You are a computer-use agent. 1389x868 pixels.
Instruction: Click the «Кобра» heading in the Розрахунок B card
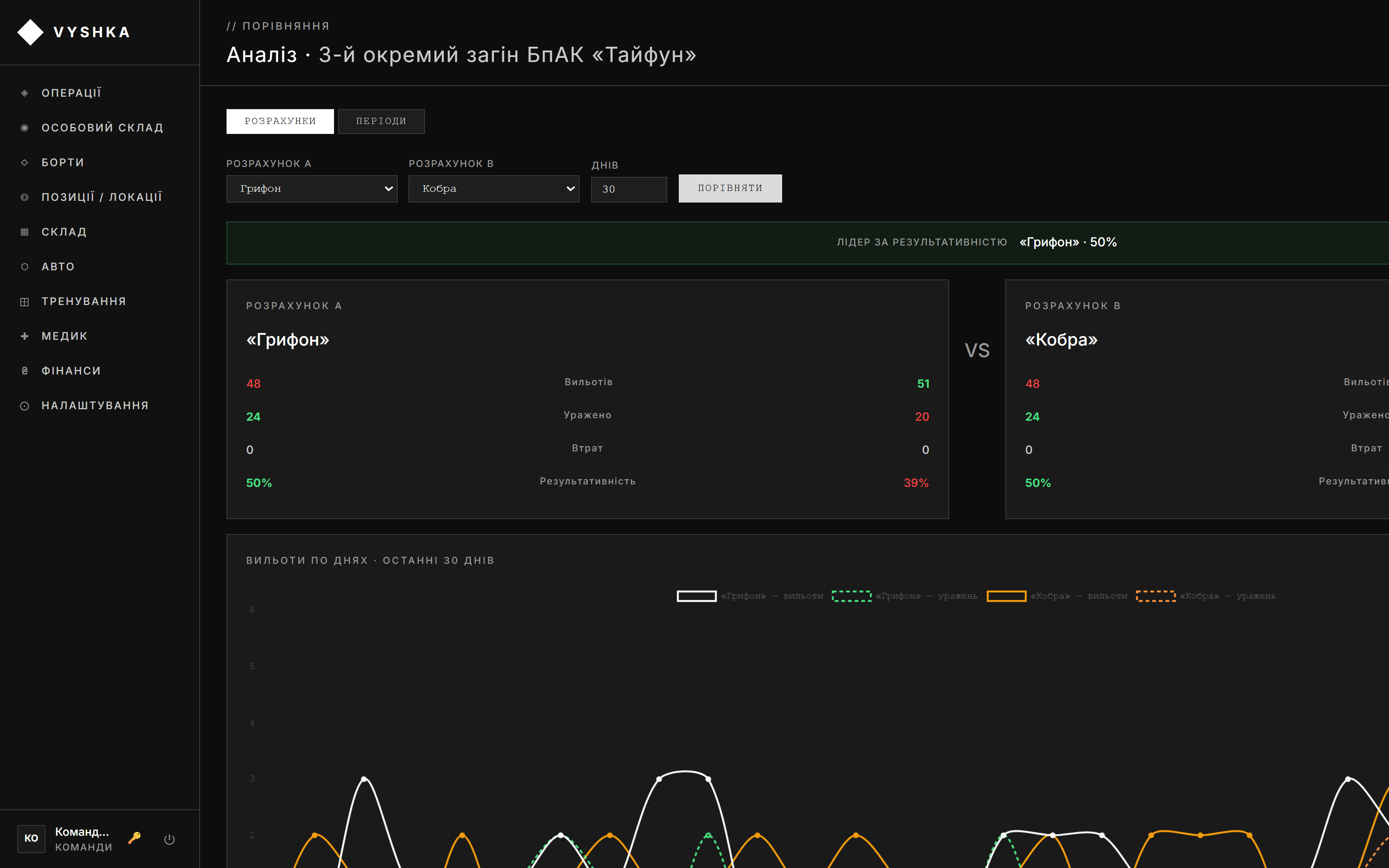click(x=1061, y=340)
